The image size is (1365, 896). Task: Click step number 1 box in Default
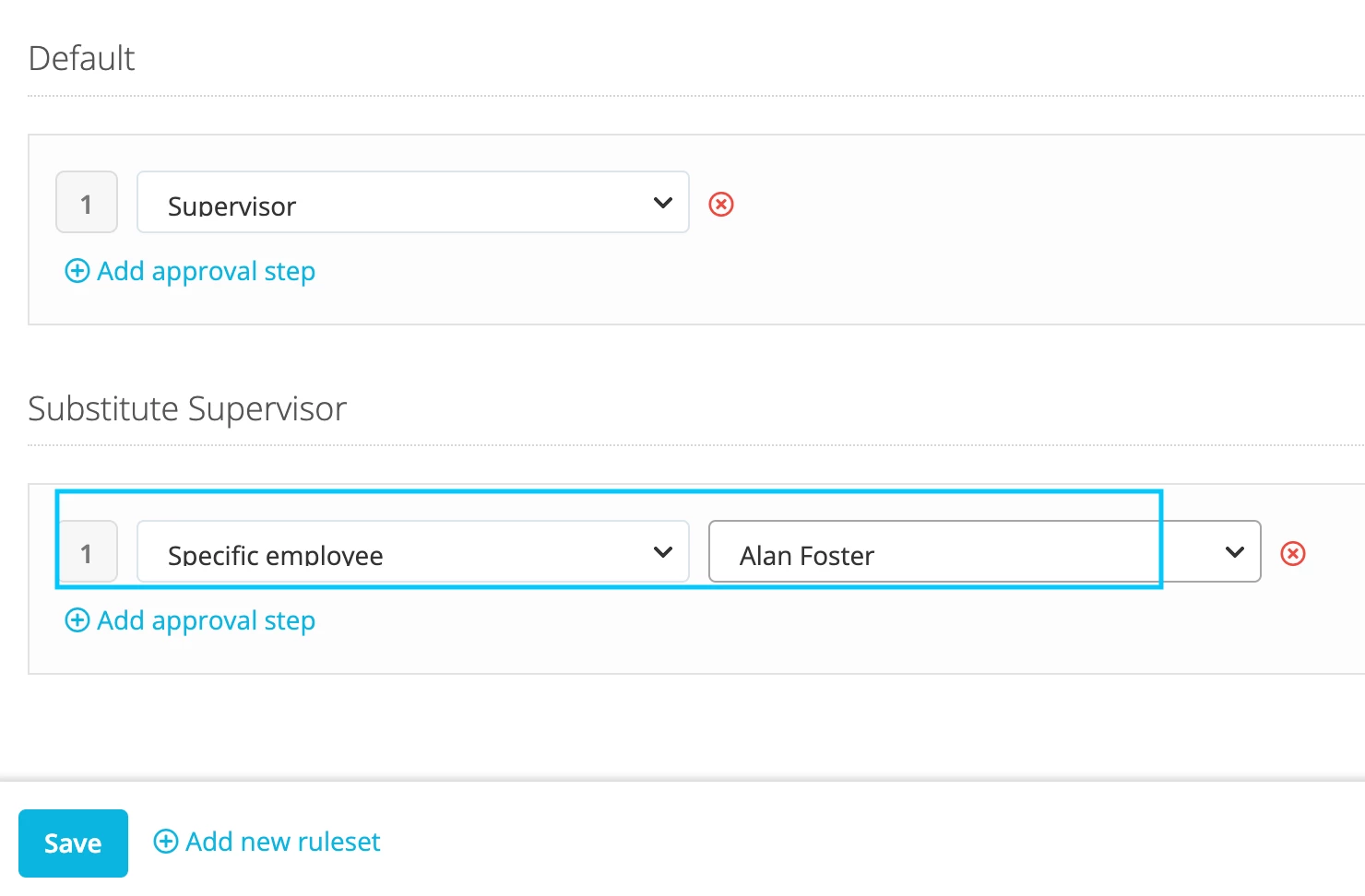(87, 202)
